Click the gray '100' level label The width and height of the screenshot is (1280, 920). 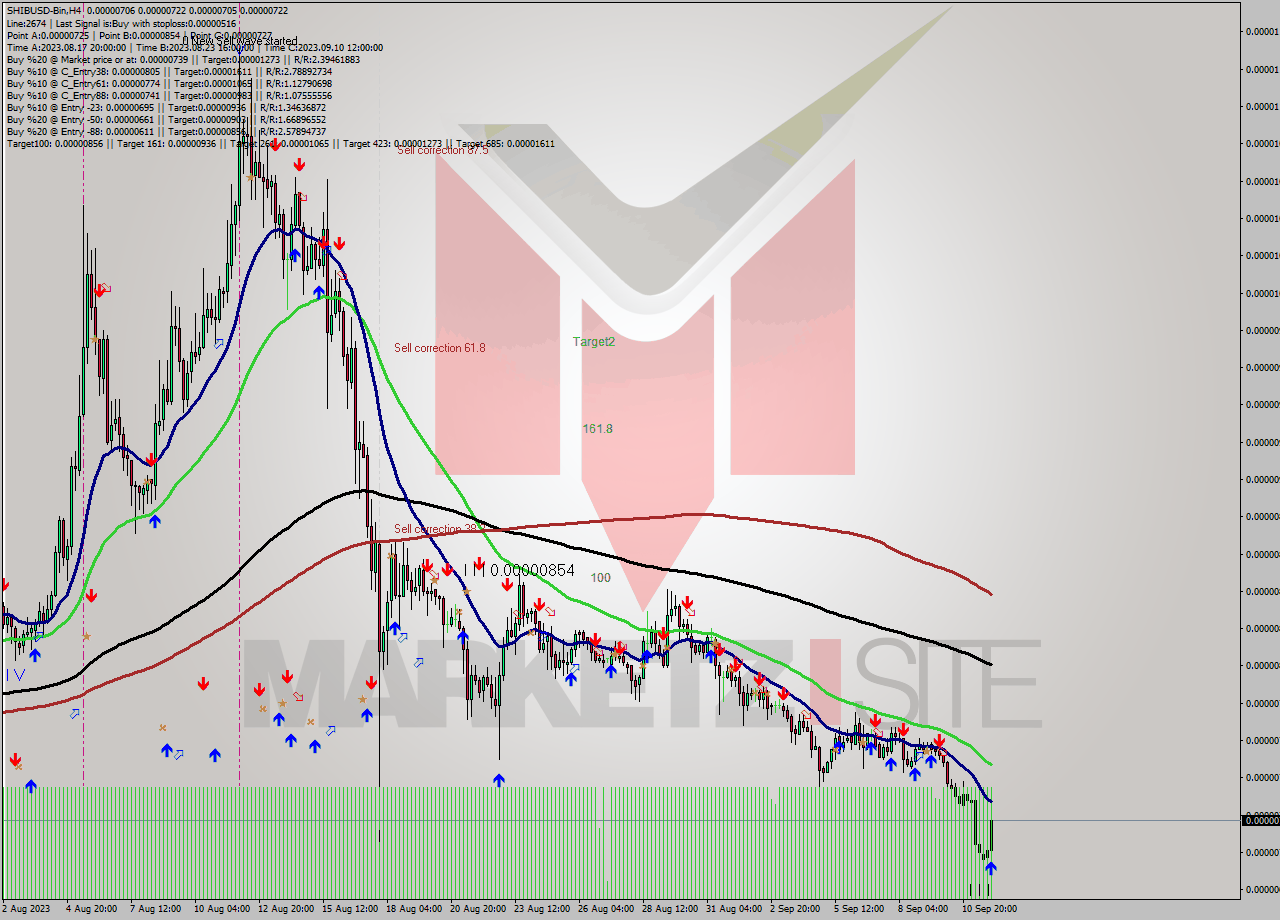(600, 577)
